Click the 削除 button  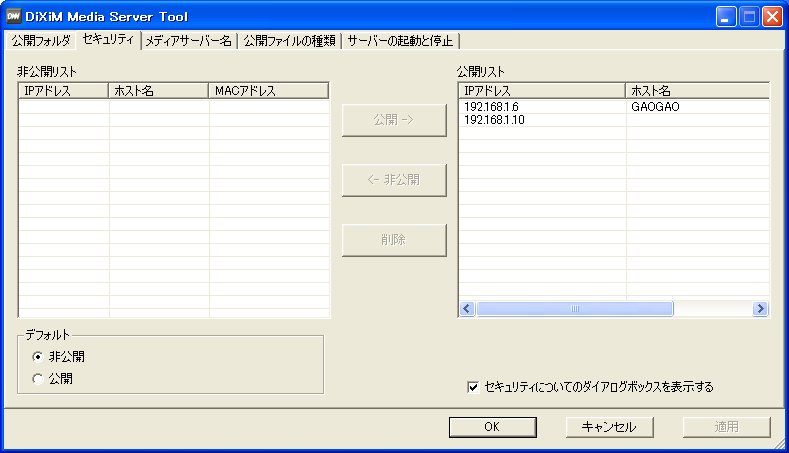tap(394, 240)
